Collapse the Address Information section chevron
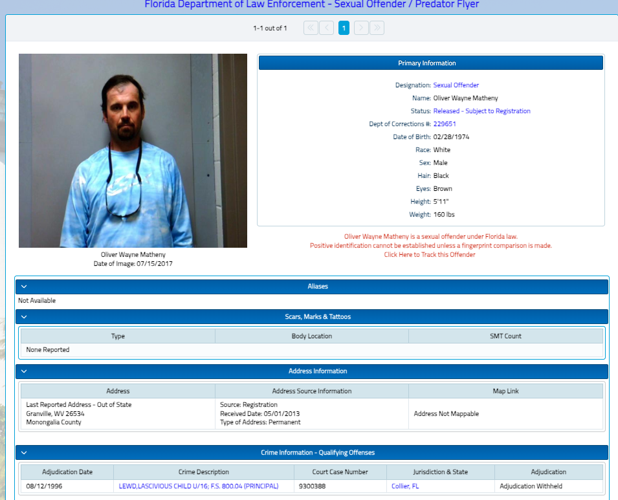The height and width of the screenshot is (500, 618). point(23,371)
